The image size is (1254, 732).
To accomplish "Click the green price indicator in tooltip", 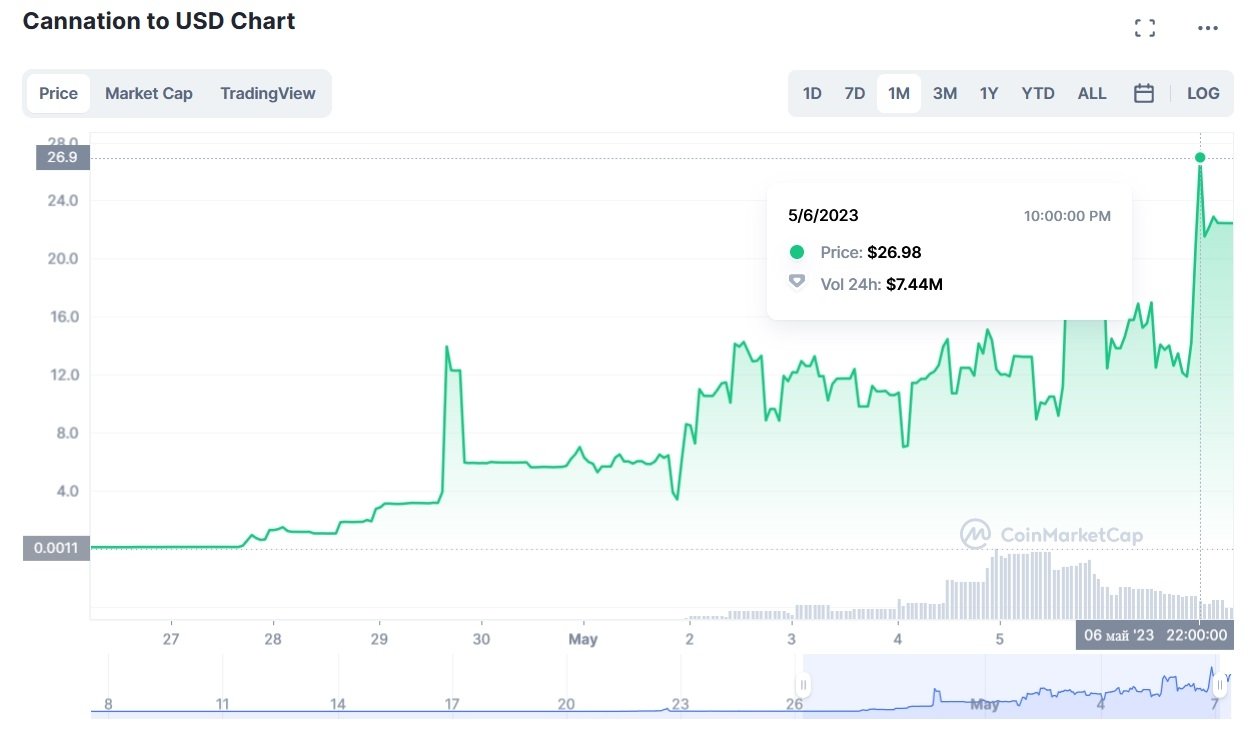I will coord(797,252).
